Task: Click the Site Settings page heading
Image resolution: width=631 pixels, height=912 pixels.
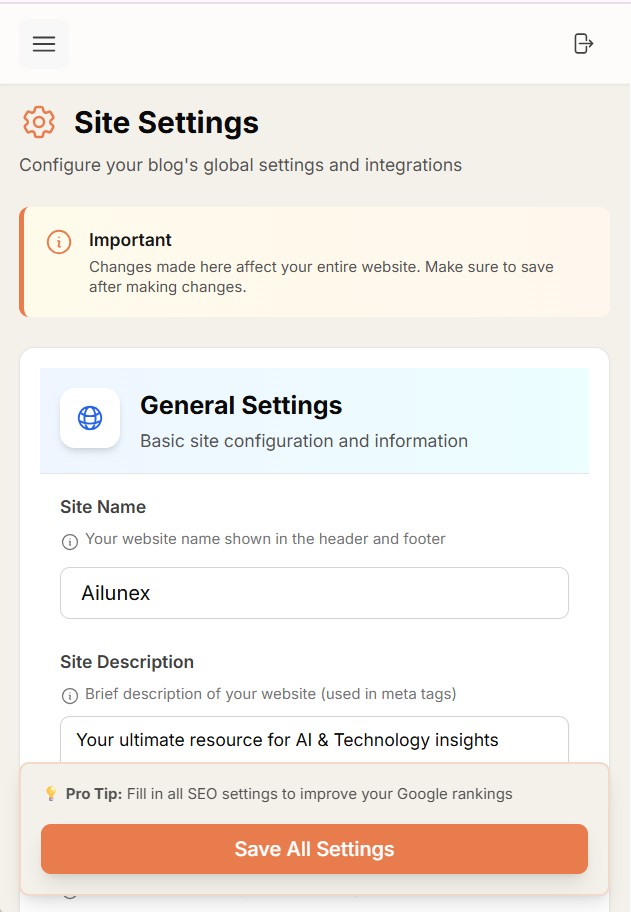Action: pyautogui.click(x=166, y=122)
